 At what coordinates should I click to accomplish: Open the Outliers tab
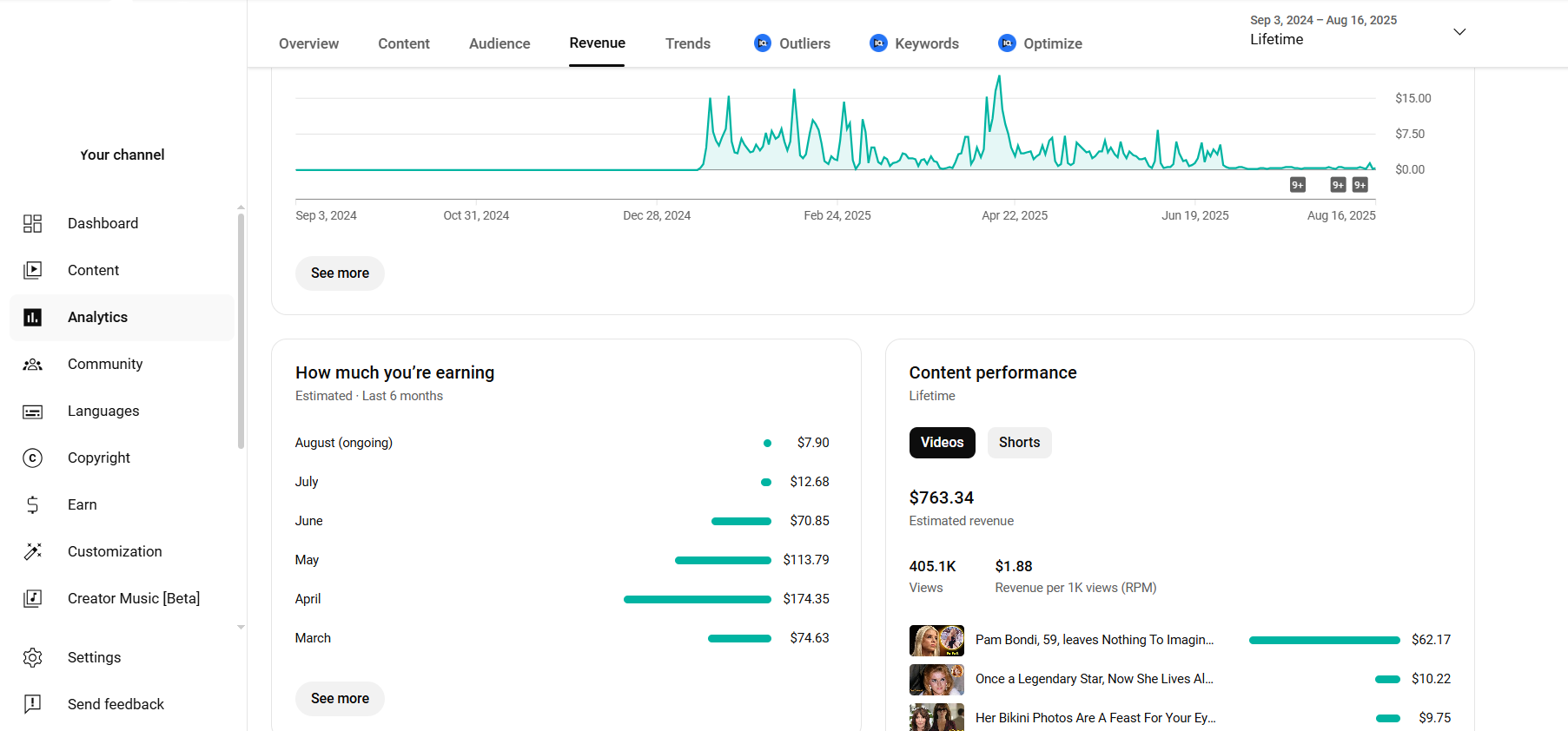(x=792, y=43)
